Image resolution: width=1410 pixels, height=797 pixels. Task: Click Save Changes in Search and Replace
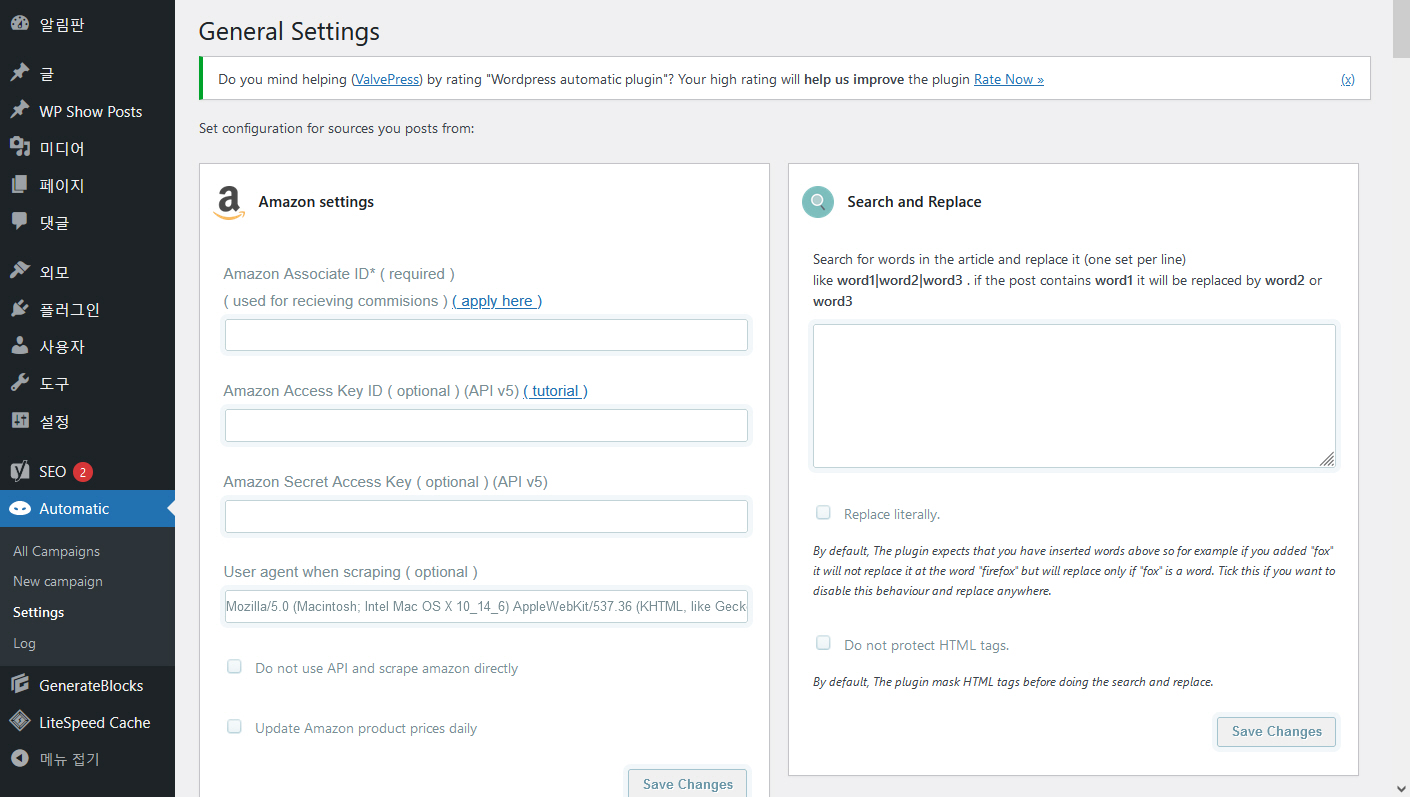point(1277,731)
